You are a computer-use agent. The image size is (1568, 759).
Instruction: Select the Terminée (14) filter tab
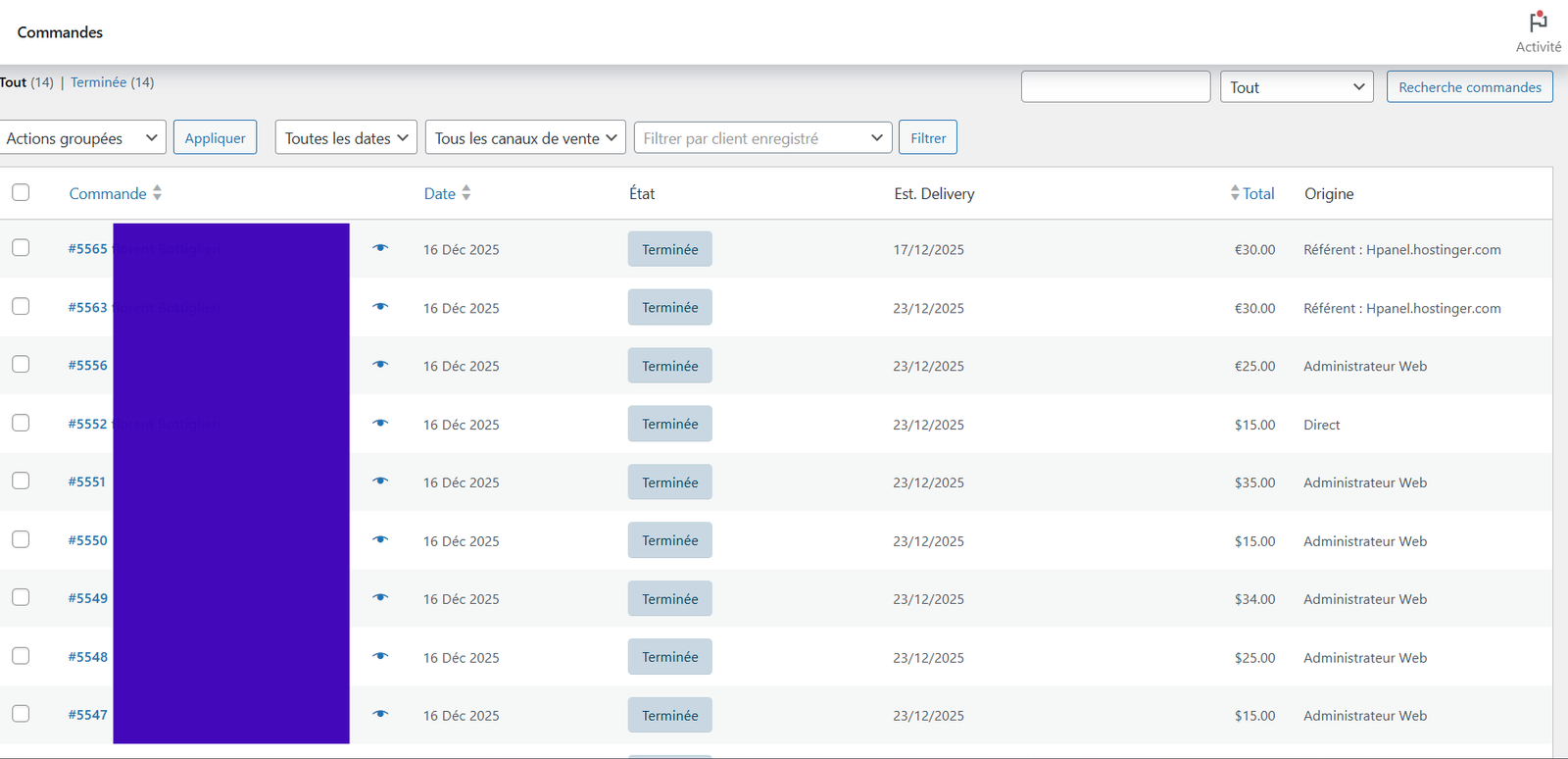click(112, 82)
